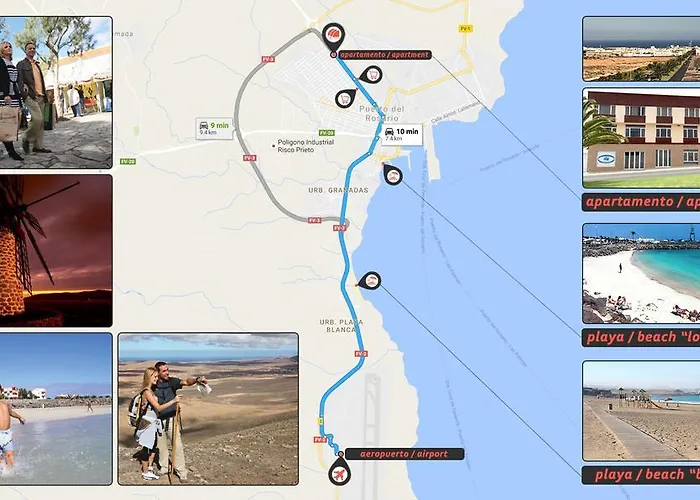Click the 'apartamento / apartment' map label
The width and height of the screenshot is (700, 500).
(x=384, y=55)
